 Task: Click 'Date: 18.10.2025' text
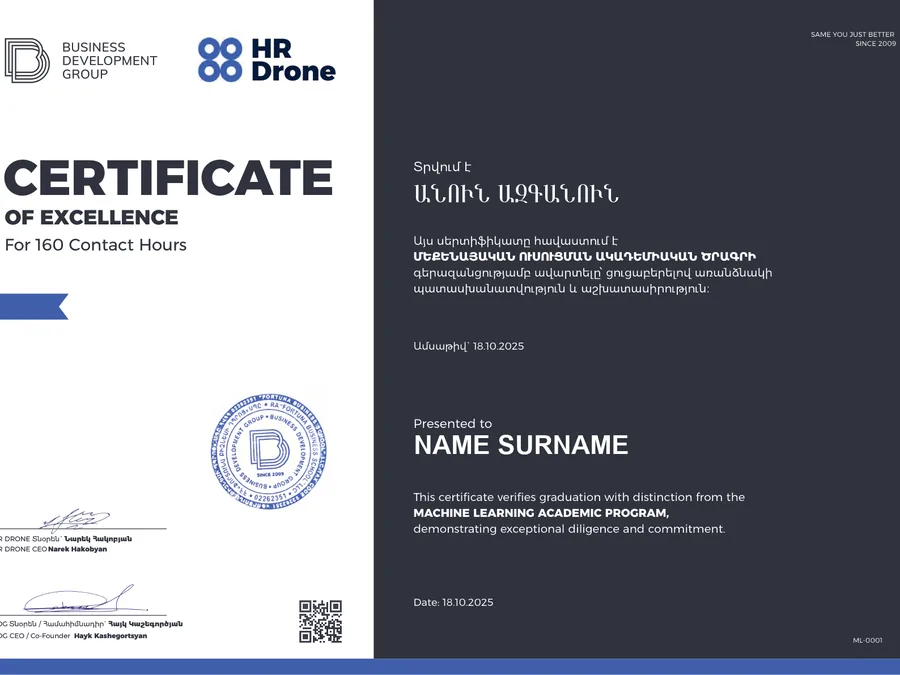[453, 602]
